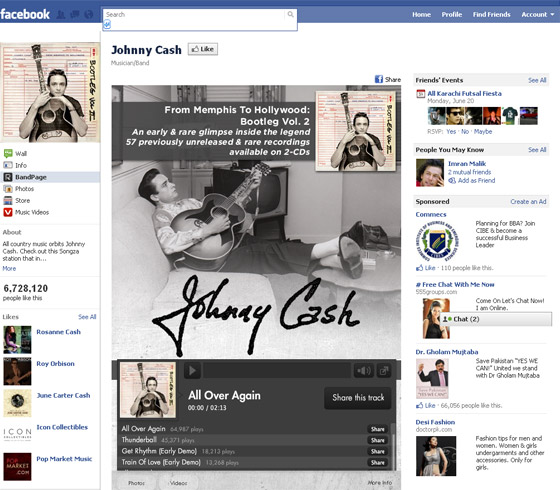Click More Info at player bottom
The height and width of the screenshot is (490, 560).
380,482
